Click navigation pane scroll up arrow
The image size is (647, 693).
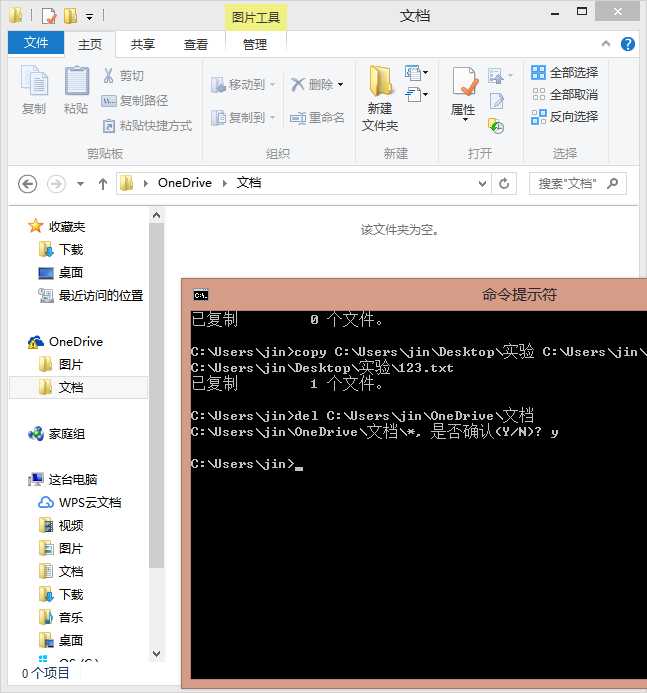coord(156,215)
